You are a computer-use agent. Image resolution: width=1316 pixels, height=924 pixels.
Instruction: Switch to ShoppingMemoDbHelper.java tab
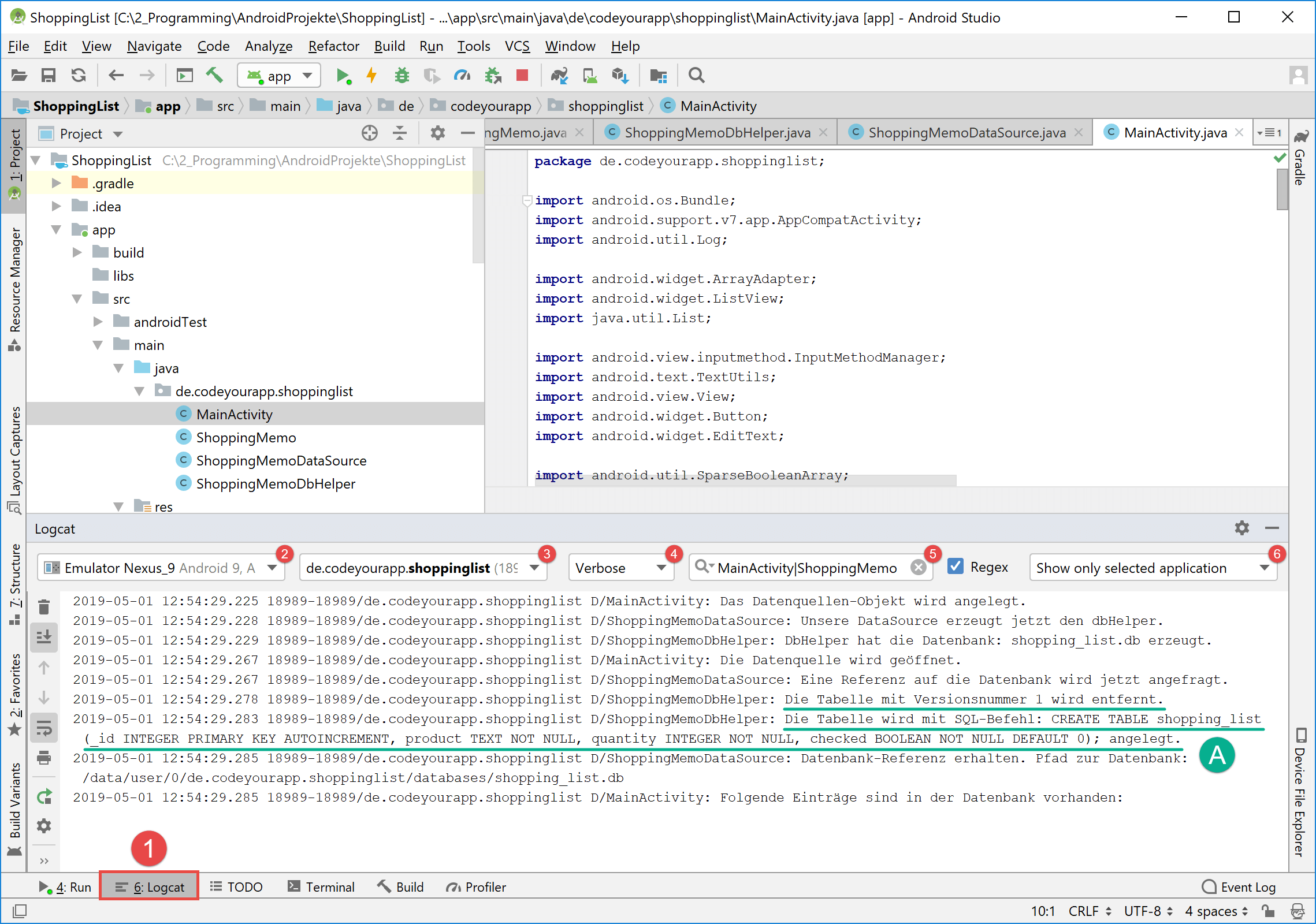click(716, 133)
